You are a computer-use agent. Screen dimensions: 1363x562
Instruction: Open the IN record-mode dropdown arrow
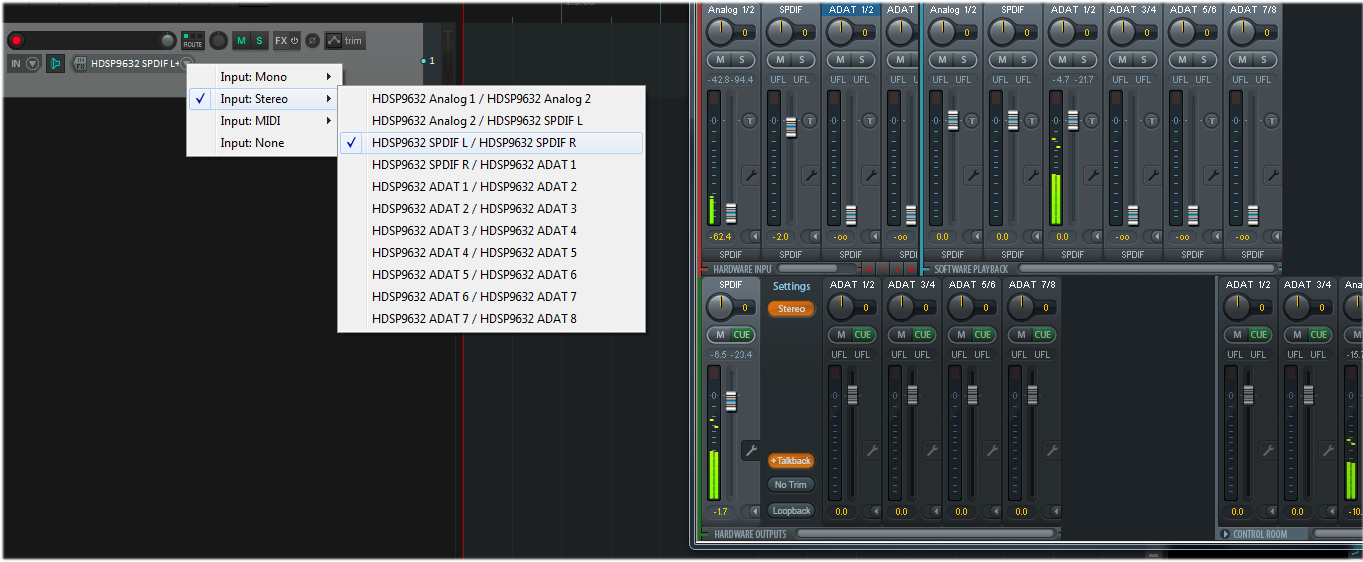point(32,63)
